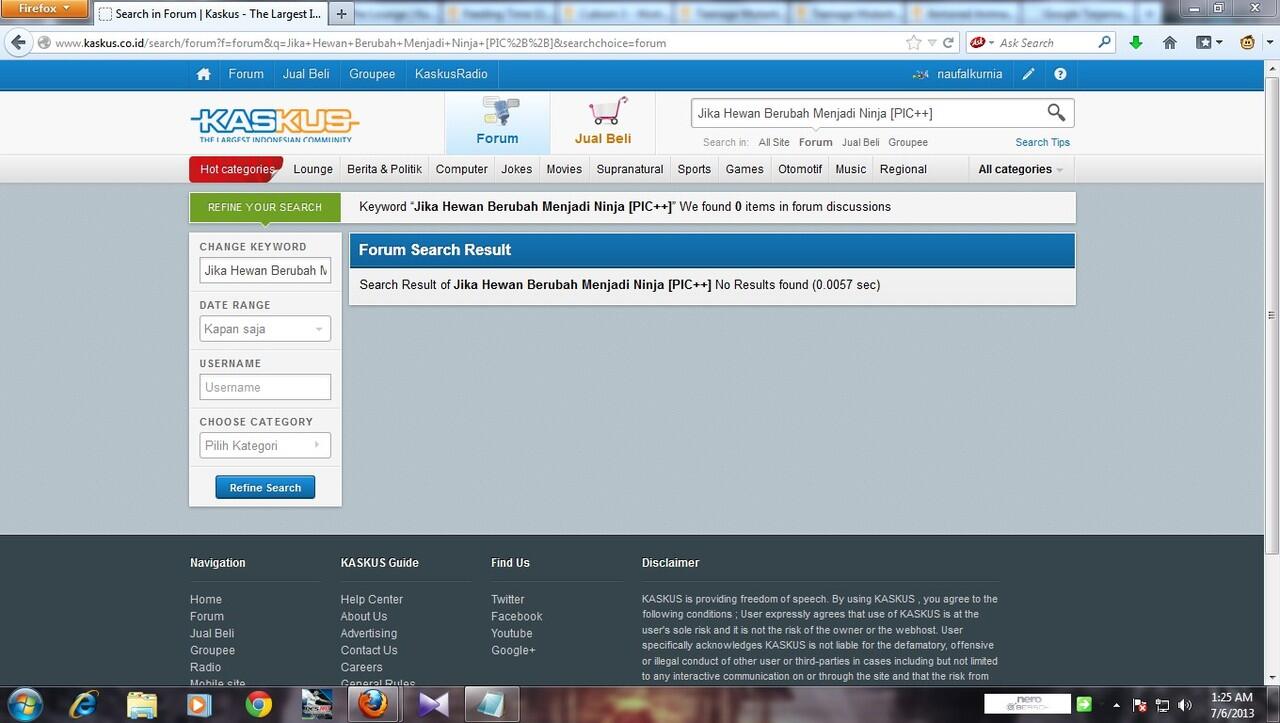Click the Username input field
The image size is (1280, 723).
click(265, 387)
